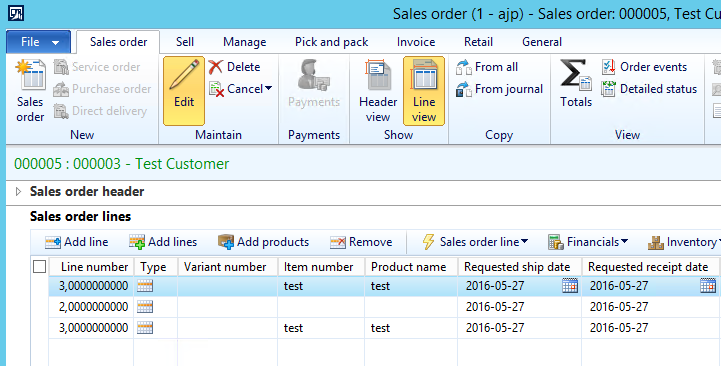This screenshot has width=721, height=366.
Task: Switch to the Sell tab
Action: (185, 42)
